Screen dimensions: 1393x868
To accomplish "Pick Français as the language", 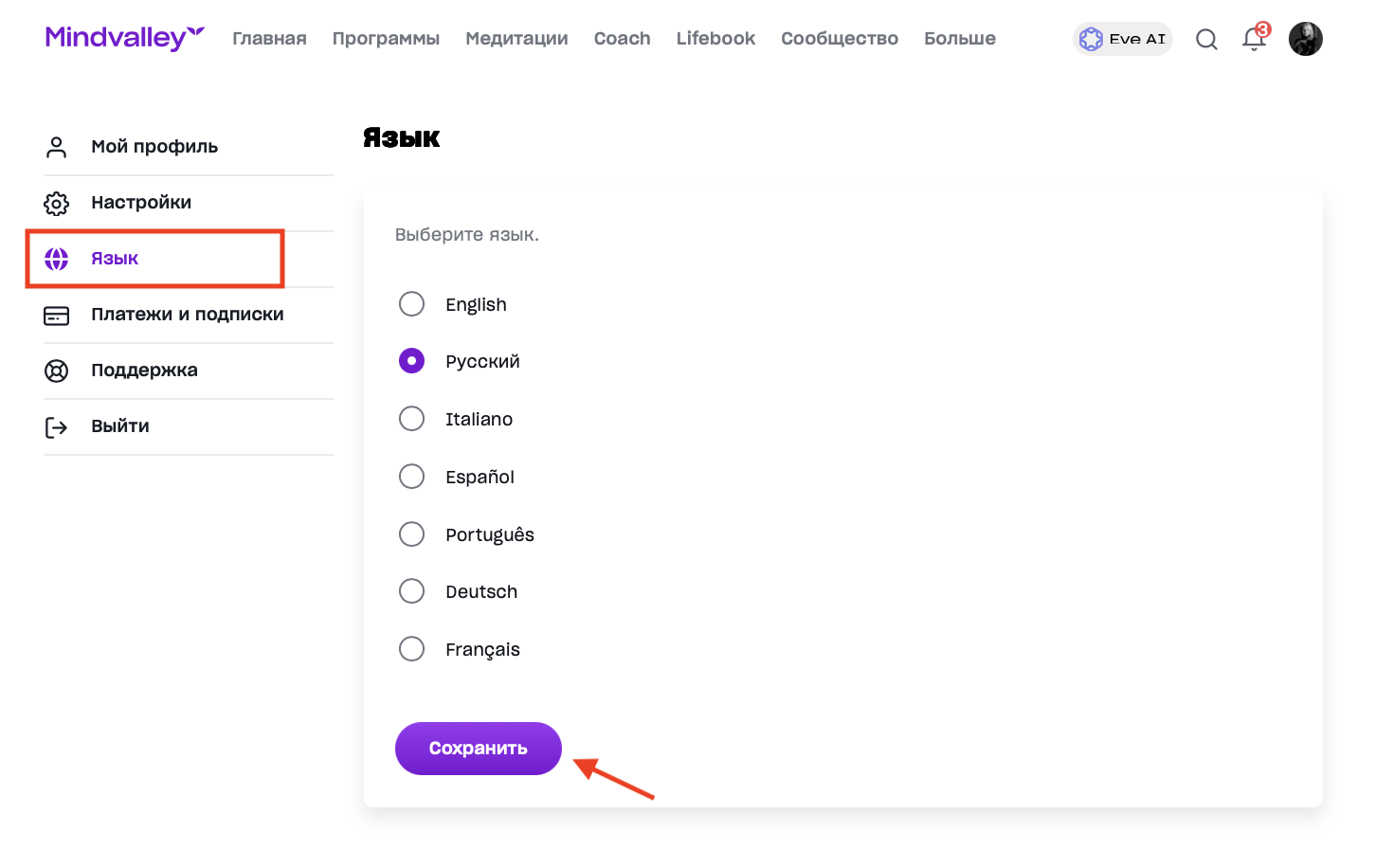I will point(411,649).
